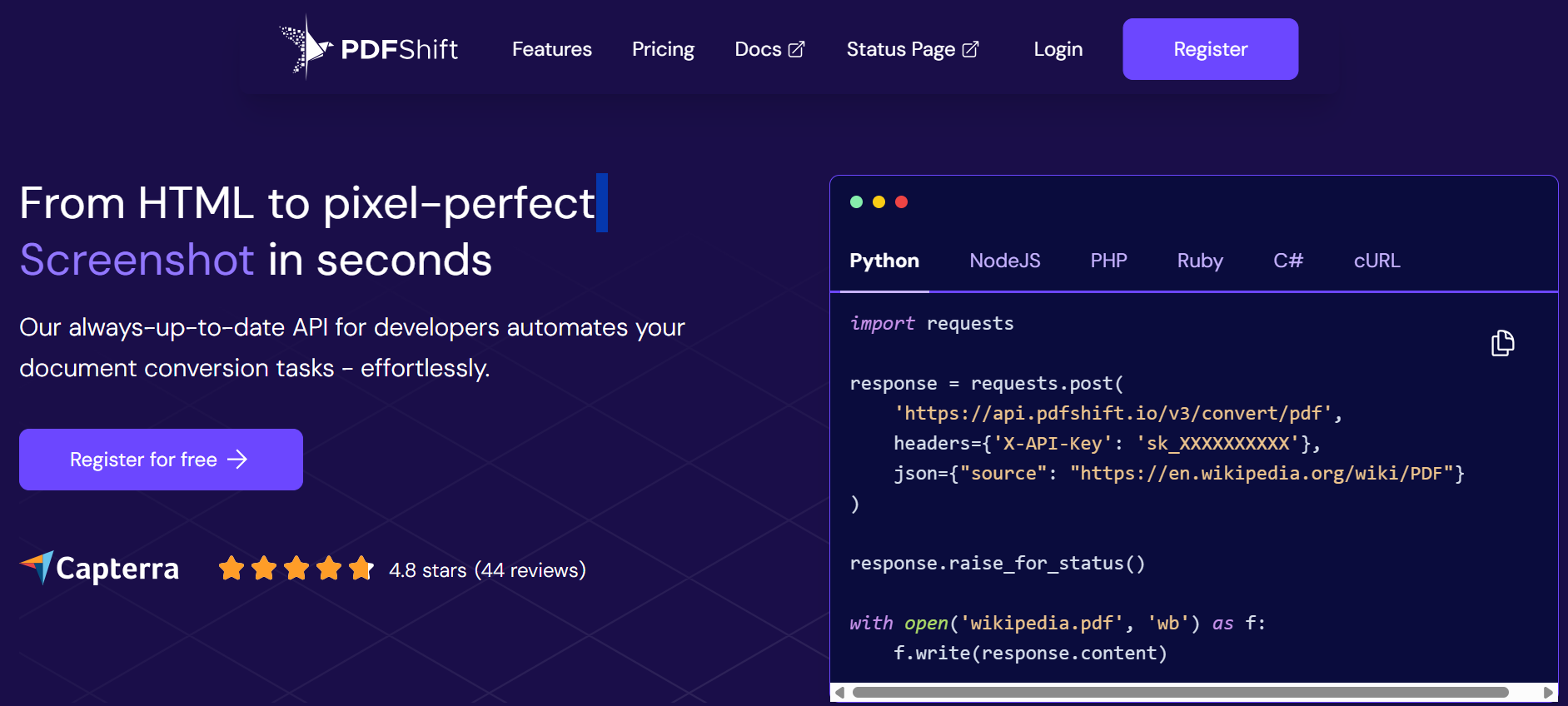Viewport: 1568px width, 706px height.
Task: Go to the Pricing page
Action: tap(663, 49)
